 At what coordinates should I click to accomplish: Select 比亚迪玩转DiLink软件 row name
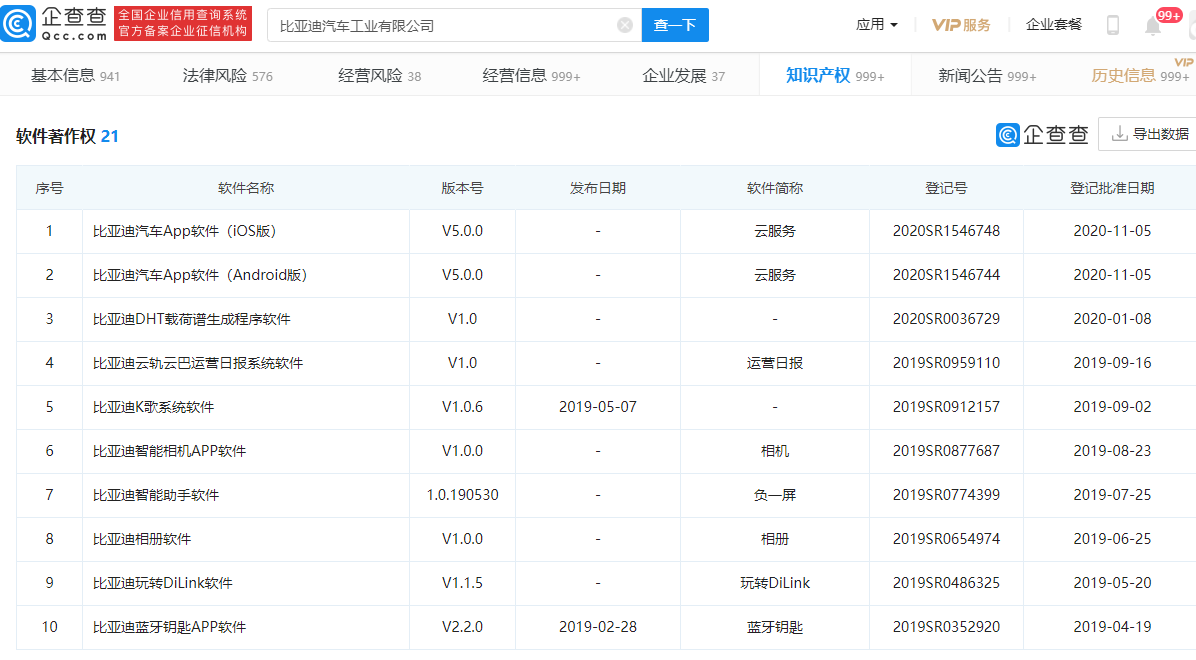coord(162,583)
